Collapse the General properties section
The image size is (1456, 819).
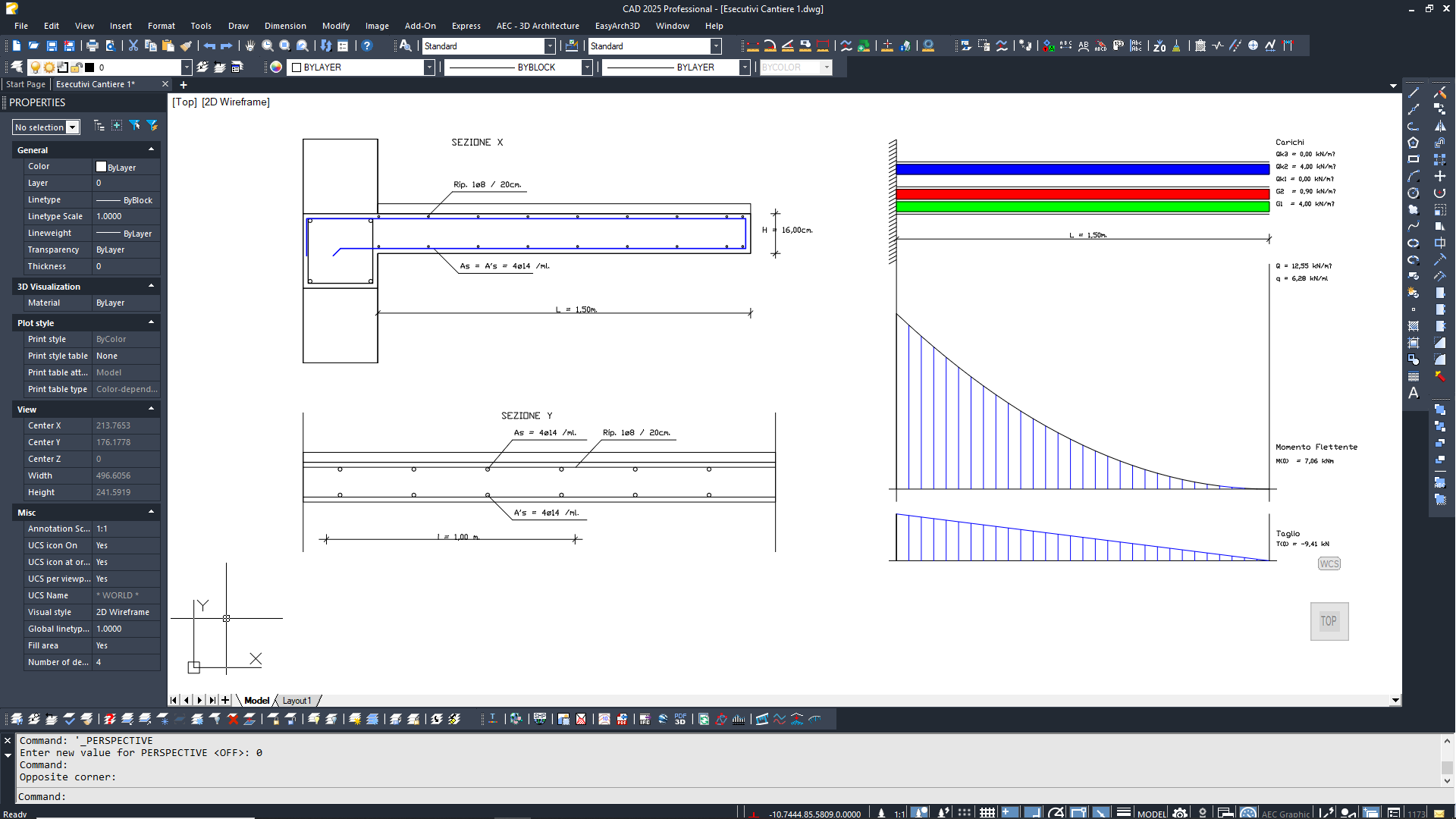click(152, 149)
